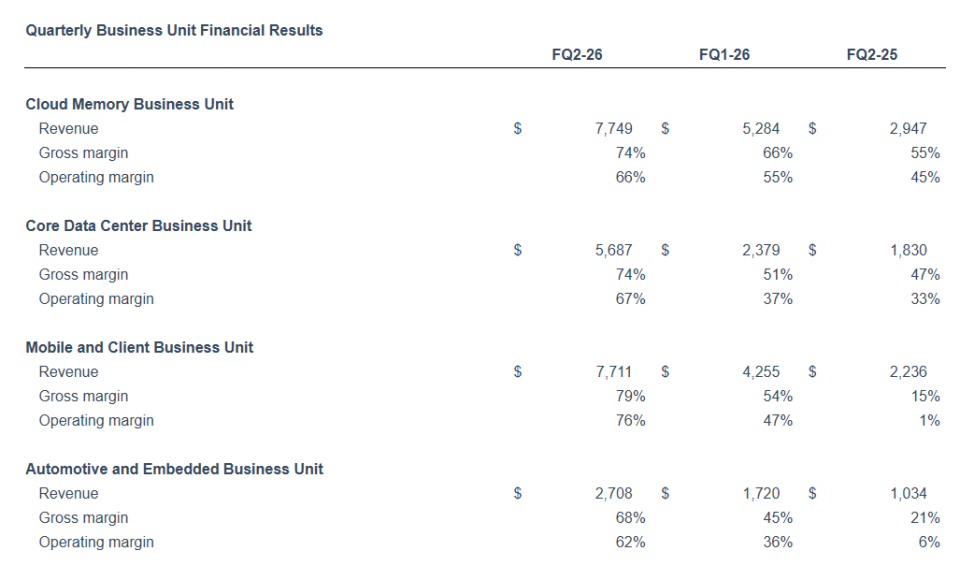Click Mobile and Client FQ1-26 revenue 4,255
Viewport: 960px width, 580px height.
point(761,372)
